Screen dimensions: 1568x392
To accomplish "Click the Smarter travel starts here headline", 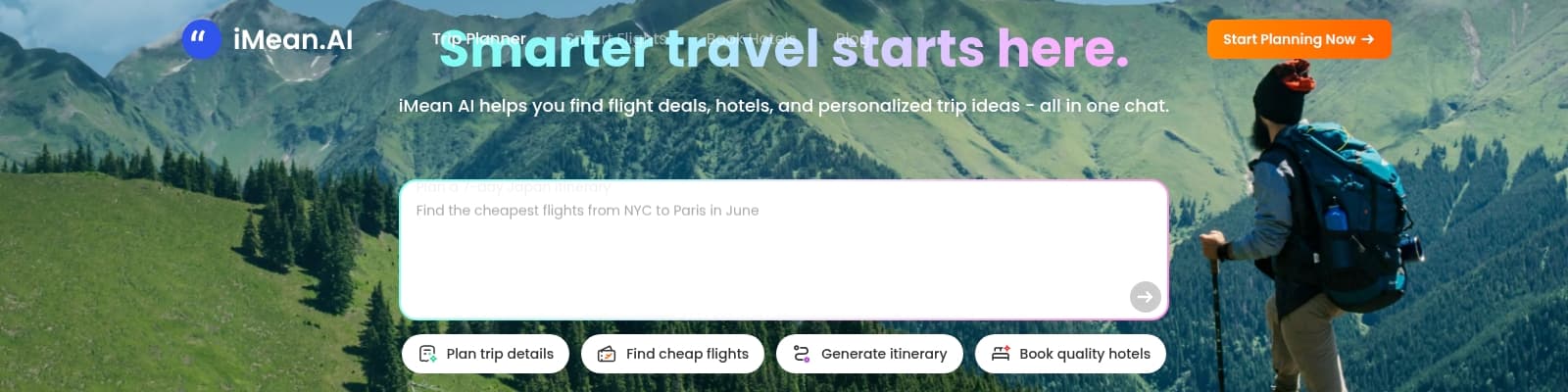I will 784,48.
